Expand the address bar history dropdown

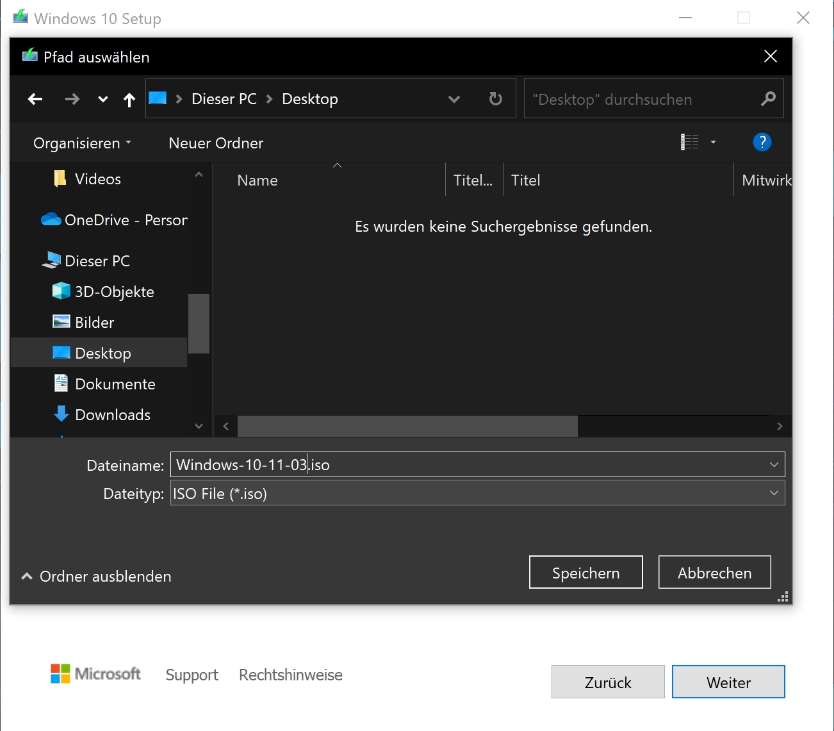pos(454,99)
